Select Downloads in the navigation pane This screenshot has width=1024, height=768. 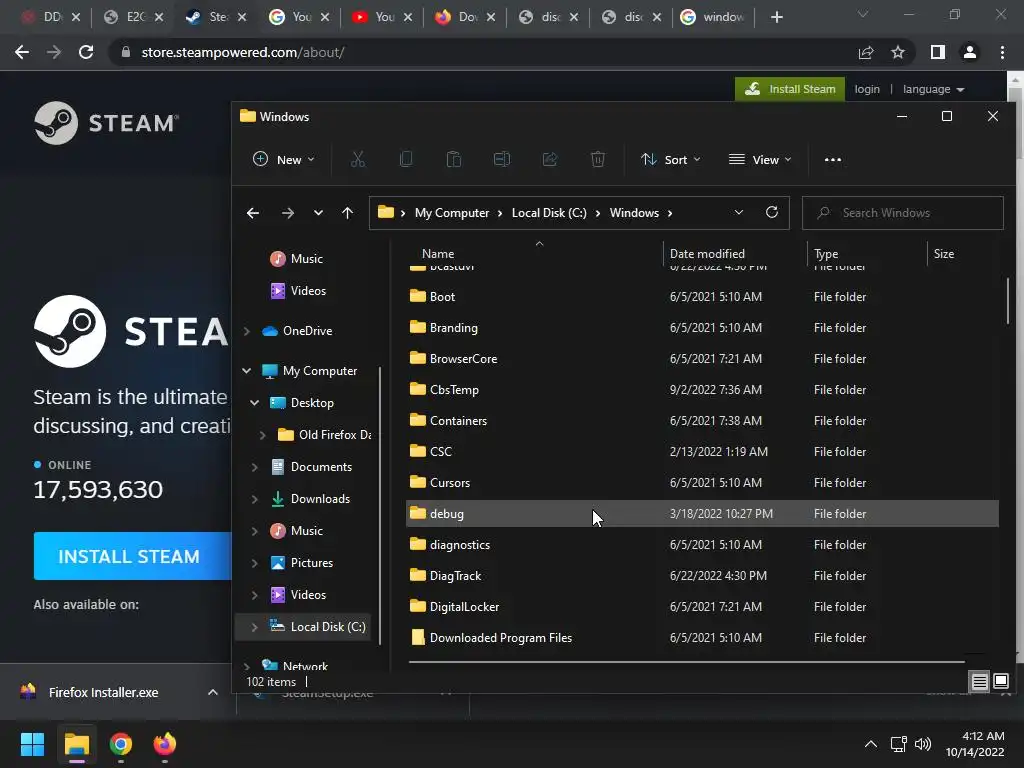320,499
